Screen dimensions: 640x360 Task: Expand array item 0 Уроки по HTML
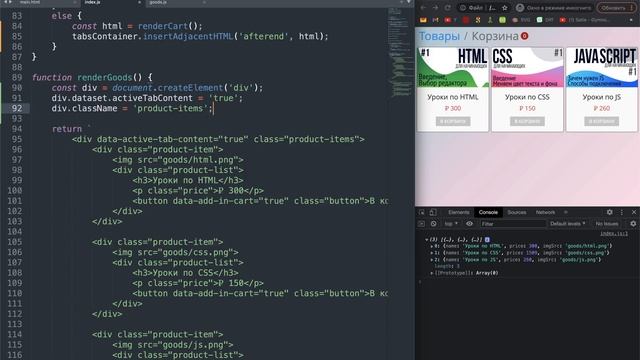point(431,246)
